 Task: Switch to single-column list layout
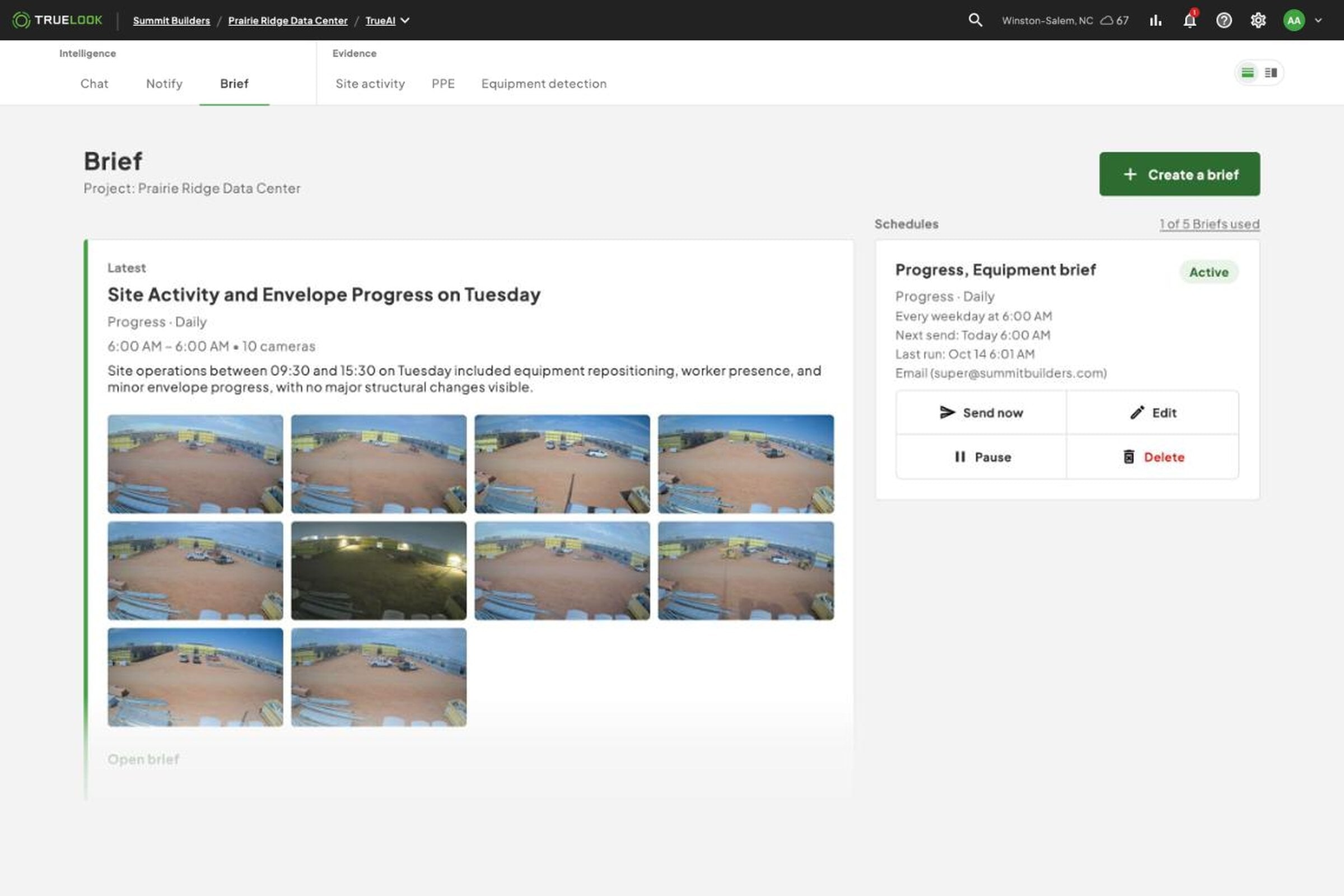pos(1248,73)
